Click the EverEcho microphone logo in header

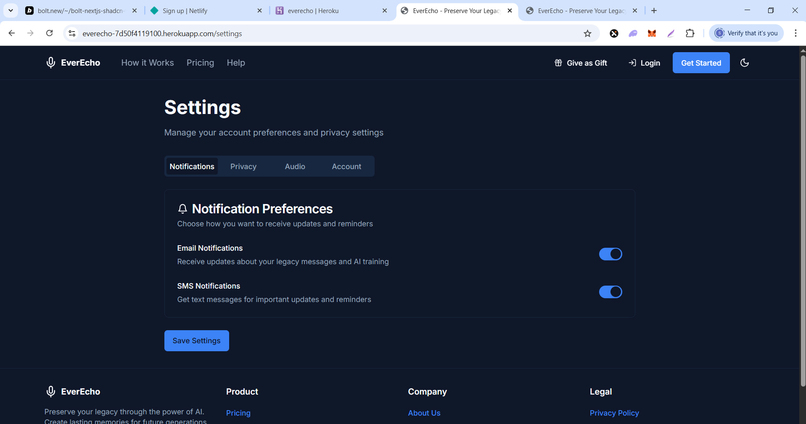click(50, 63)
